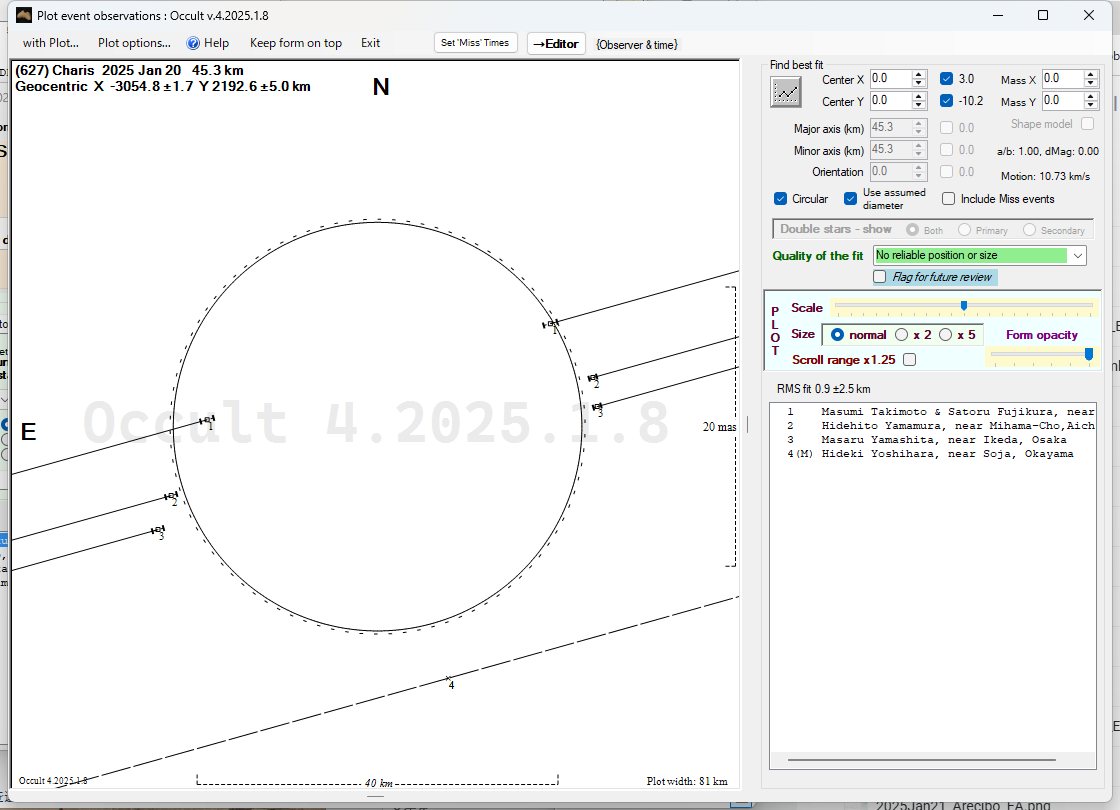Open the 'with Plot...' menu
Screen dimensions: 1120x810
coord(51,43)
